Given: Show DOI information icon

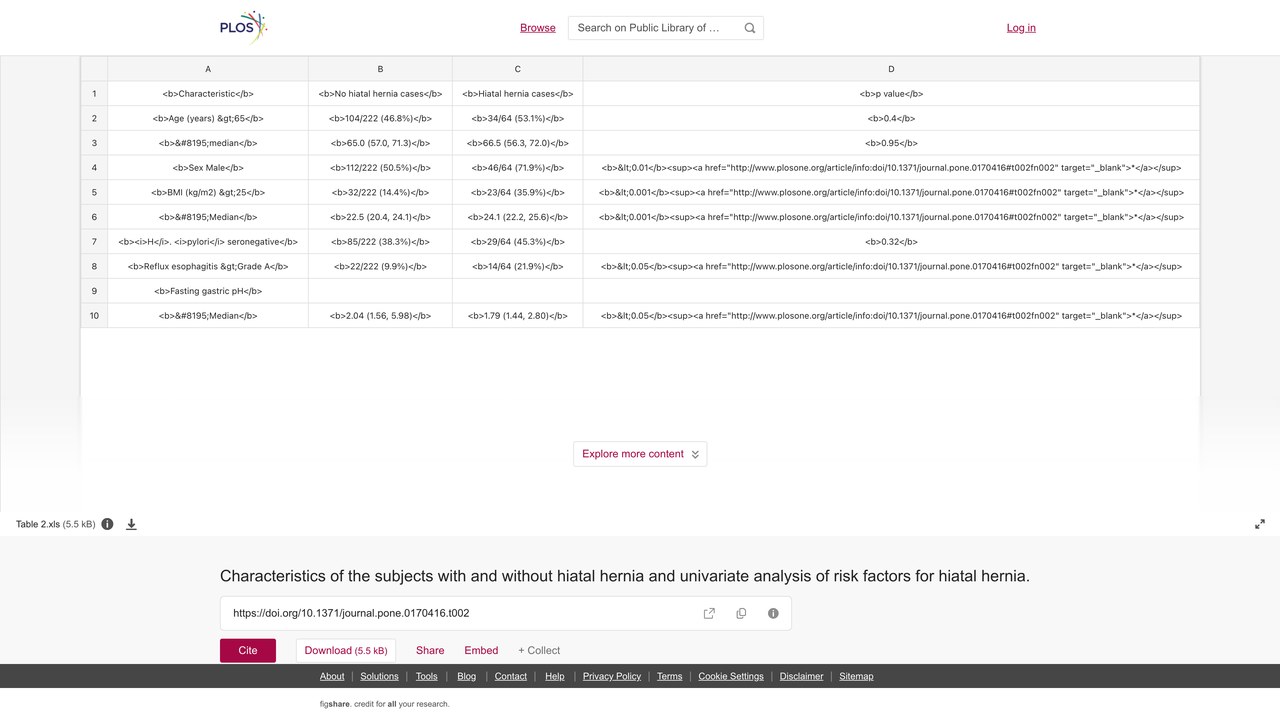Looking at the screenshot, I should coord(773,613).
